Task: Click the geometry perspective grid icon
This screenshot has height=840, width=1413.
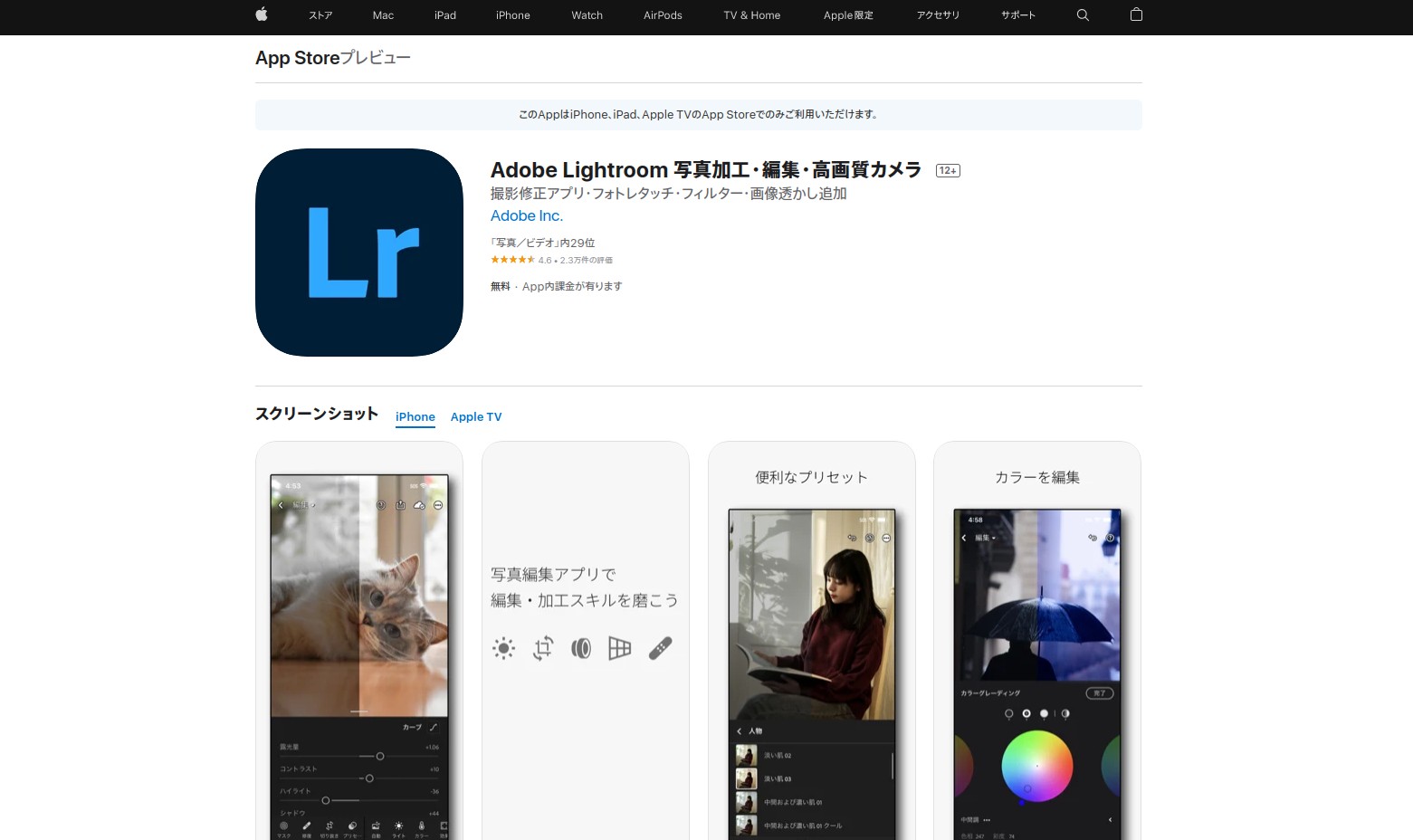Action: pos(619,648)
